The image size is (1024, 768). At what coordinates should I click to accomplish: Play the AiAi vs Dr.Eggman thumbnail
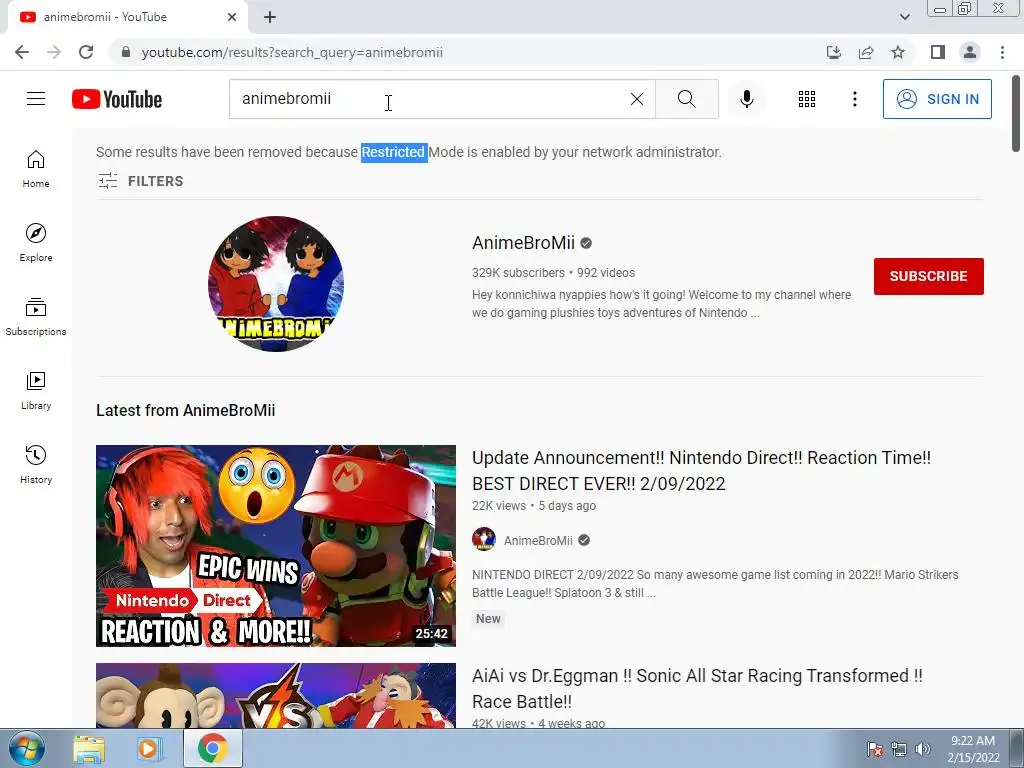[x=276, y=696]
